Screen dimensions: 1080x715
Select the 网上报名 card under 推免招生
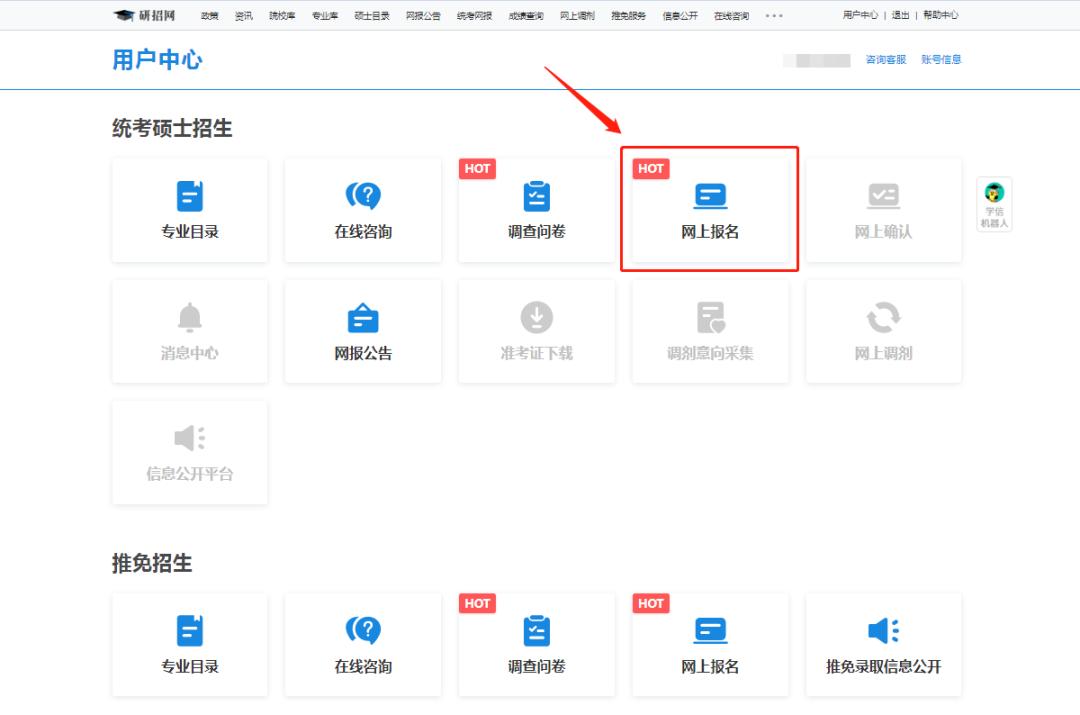(710, 645)
